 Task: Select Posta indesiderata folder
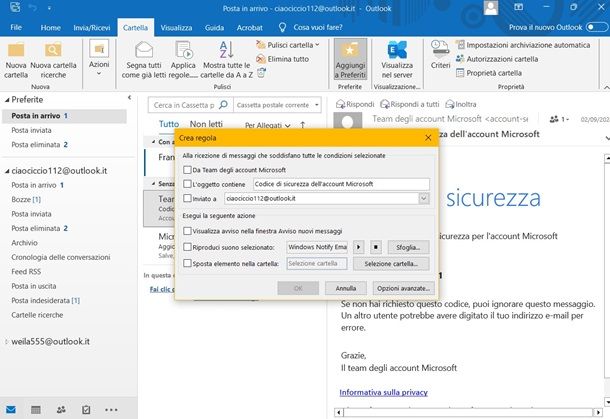coord(45,300)
